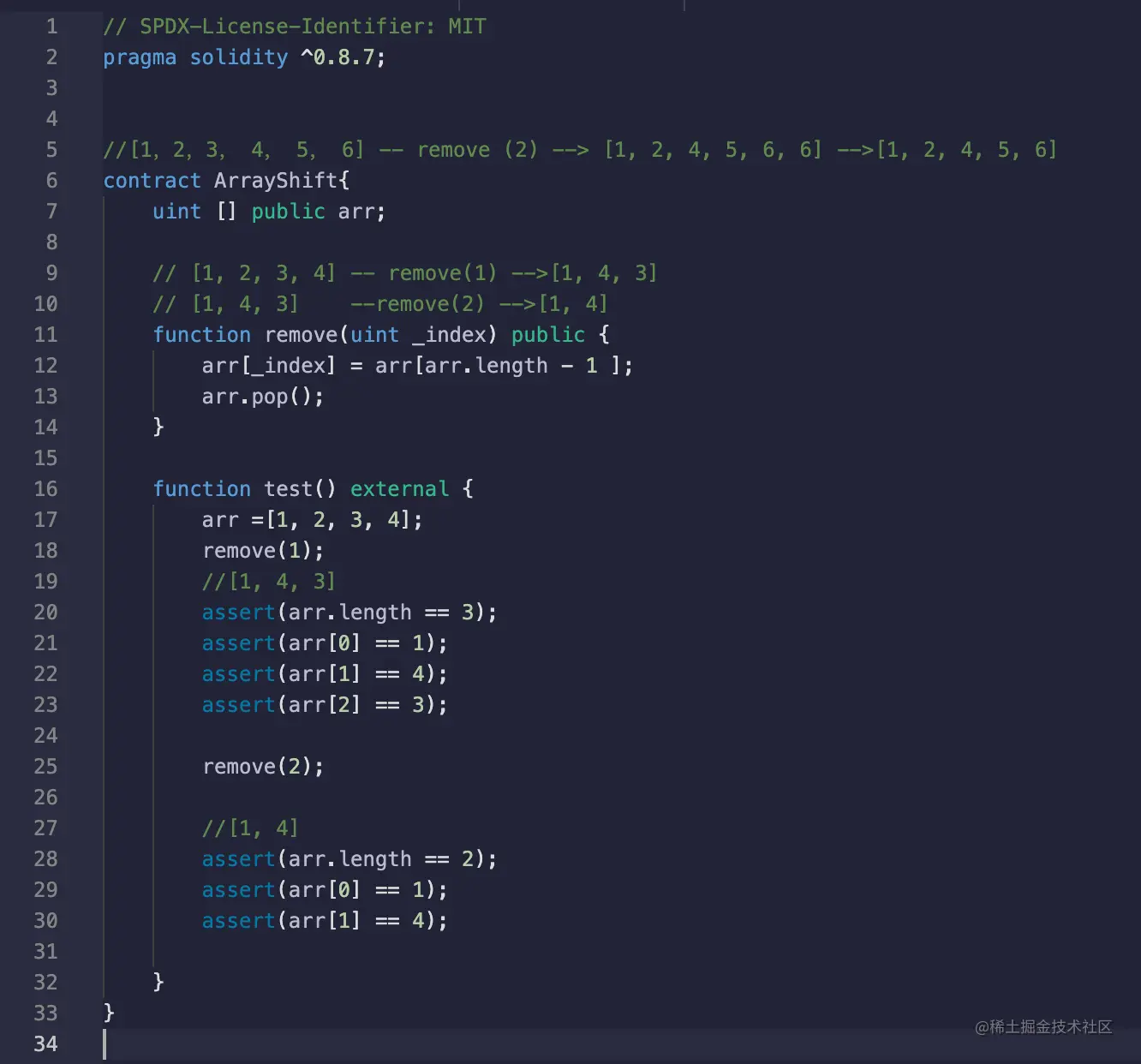Click the contract ArrayShift declaration
Viewport: 1141px width, 1064px height.
point(226,181)
